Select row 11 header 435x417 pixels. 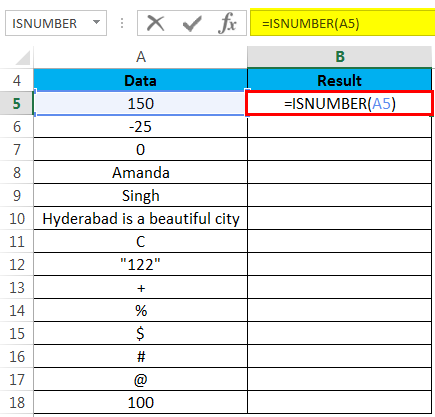(x=17, y=241)
